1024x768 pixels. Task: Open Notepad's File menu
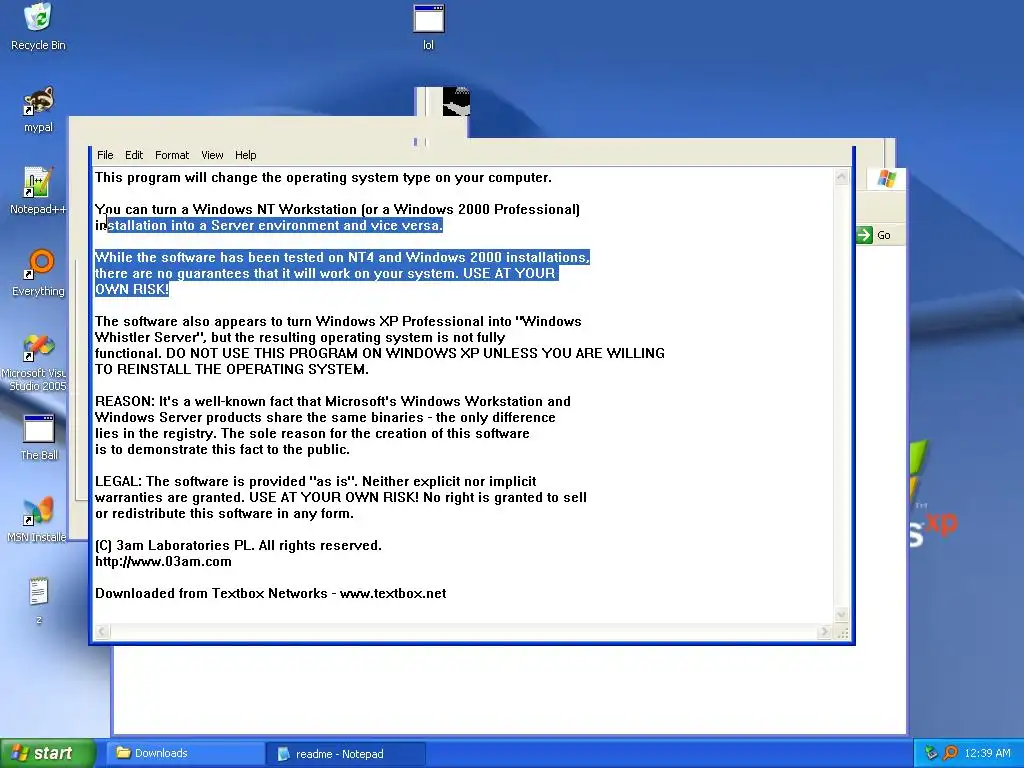point(105,155)
